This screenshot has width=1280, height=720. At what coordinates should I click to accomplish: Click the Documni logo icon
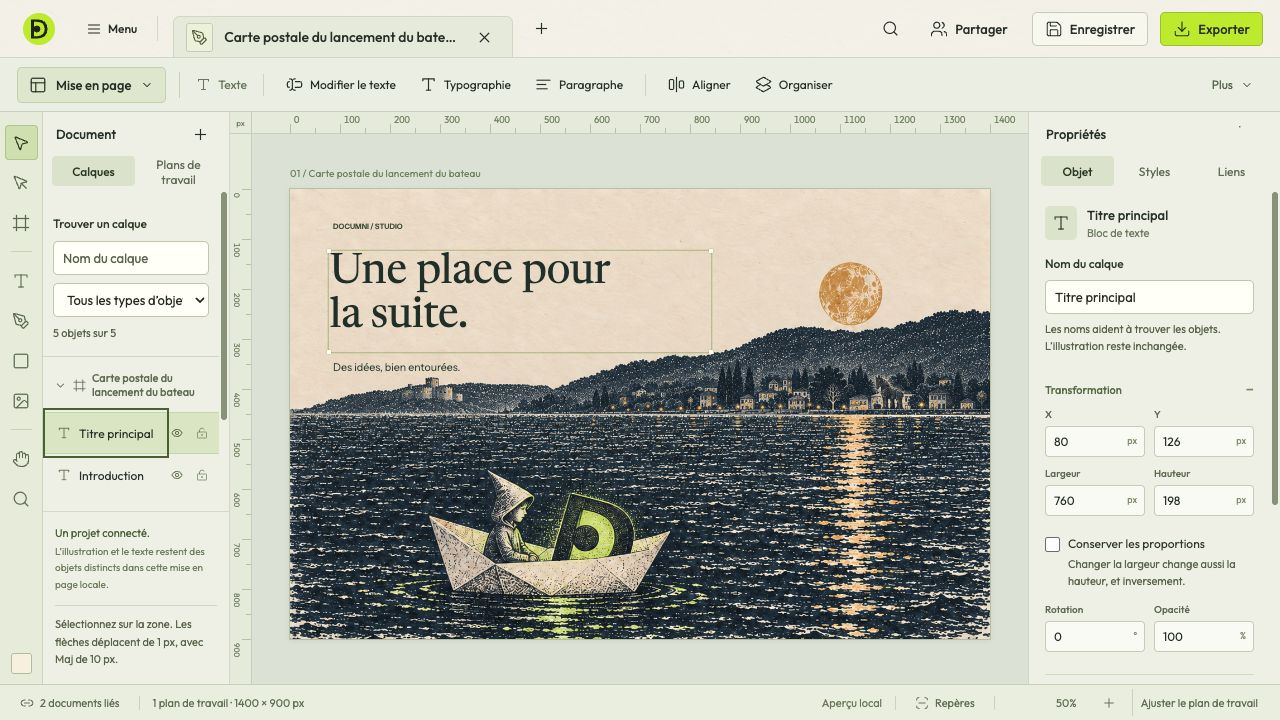coord(39,29)
